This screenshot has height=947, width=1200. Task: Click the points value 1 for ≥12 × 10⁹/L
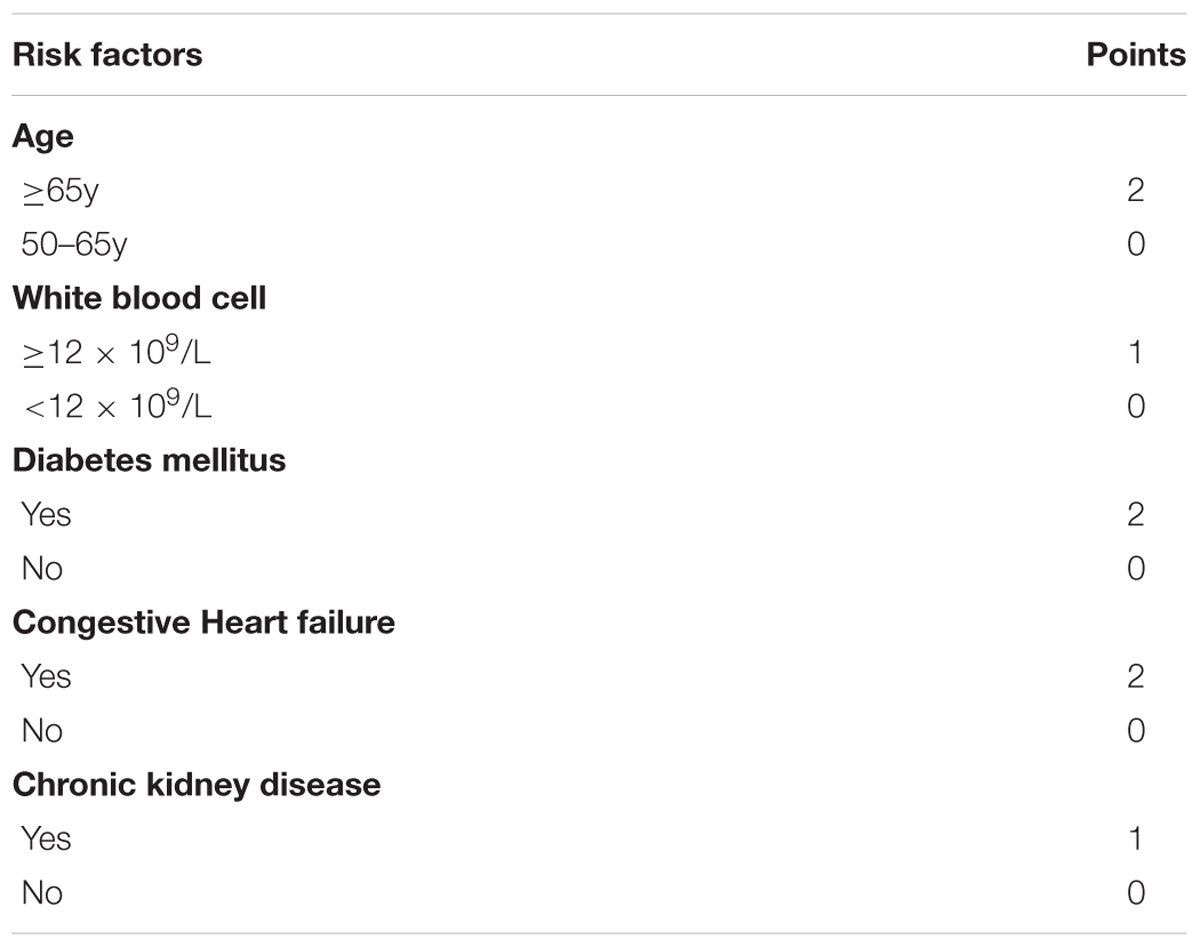point(1136,352)
